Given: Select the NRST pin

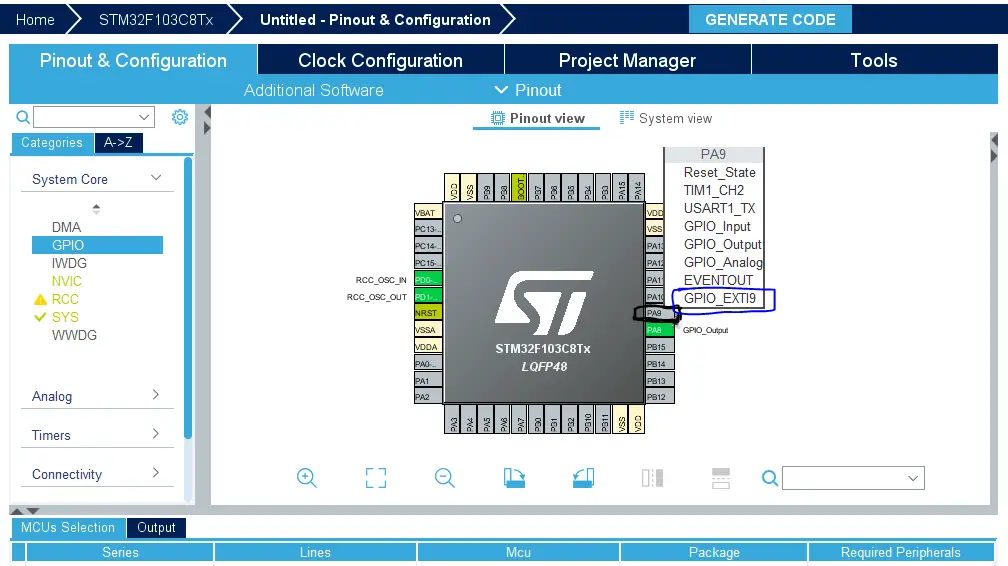Looking at the screenshot, I should point(428,313).
